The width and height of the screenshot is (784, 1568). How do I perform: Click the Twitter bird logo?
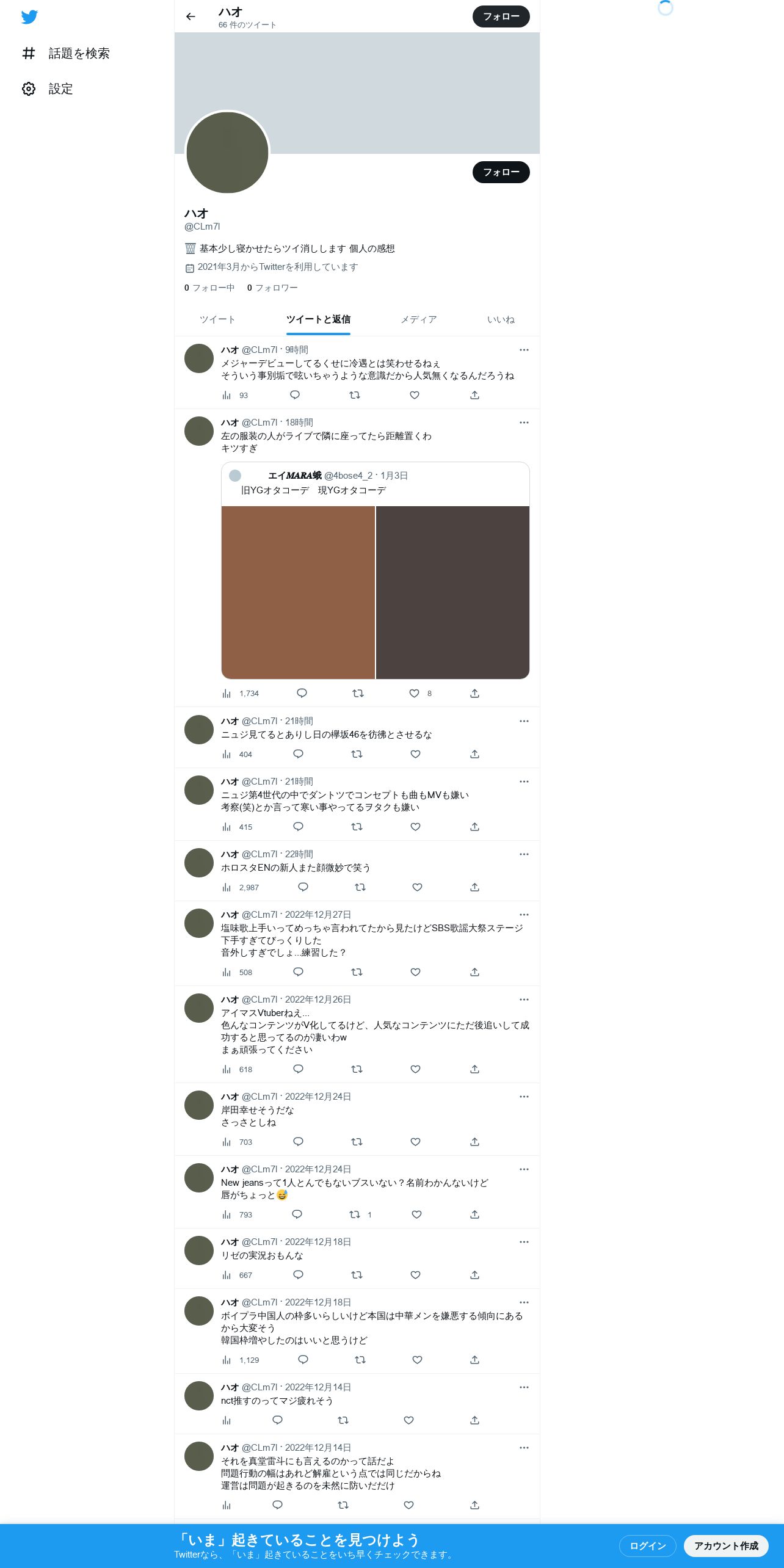pyautogui.click(x=29, y=17)
